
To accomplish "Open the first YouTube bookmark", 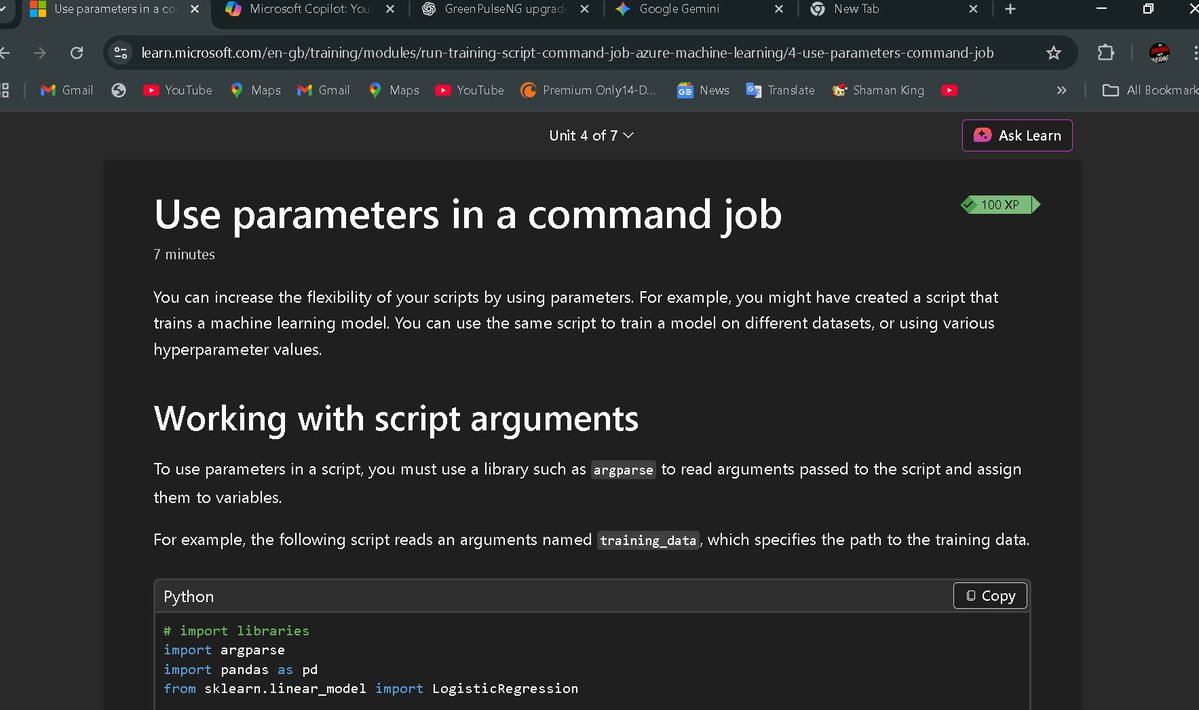I will click(x=177, y=90).
